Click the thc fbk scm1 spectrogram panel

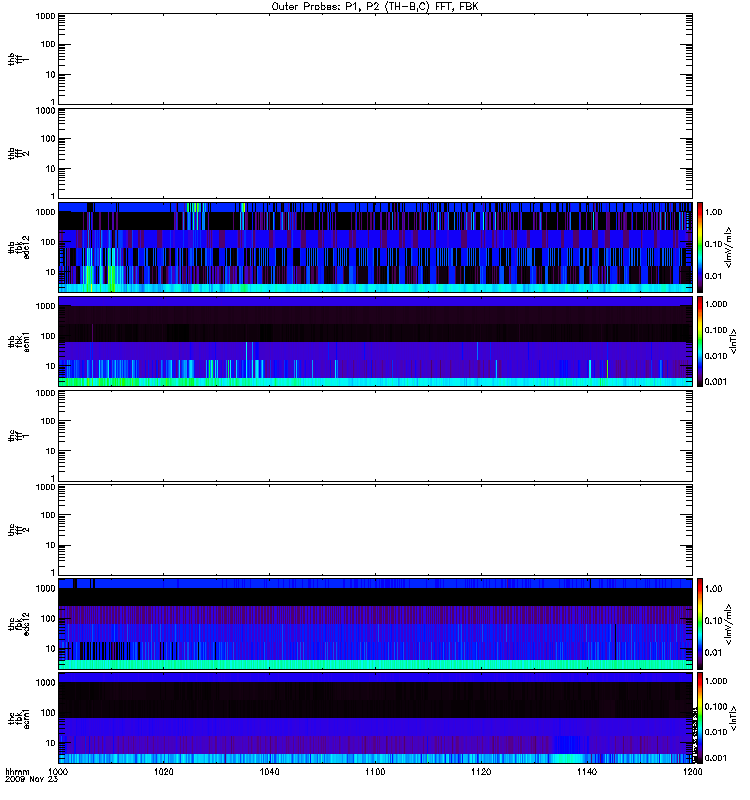[x=376, y=718]
